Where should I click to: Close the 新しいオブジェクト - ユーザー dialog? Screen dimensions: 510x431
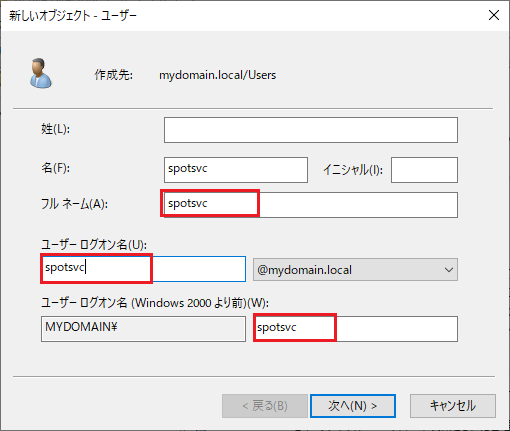494,15
